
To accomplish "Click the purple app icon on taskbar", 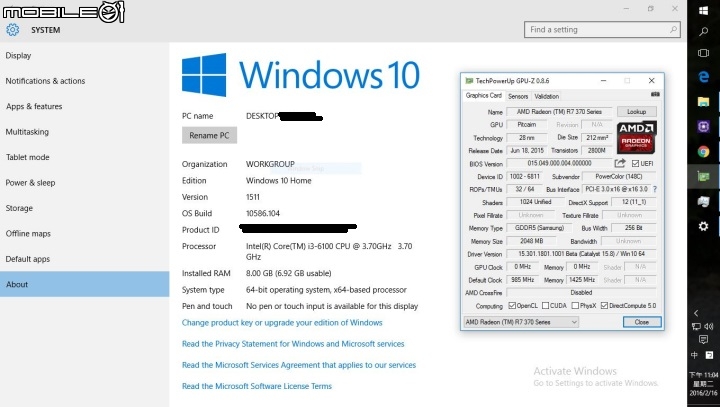I will [703, 126].
